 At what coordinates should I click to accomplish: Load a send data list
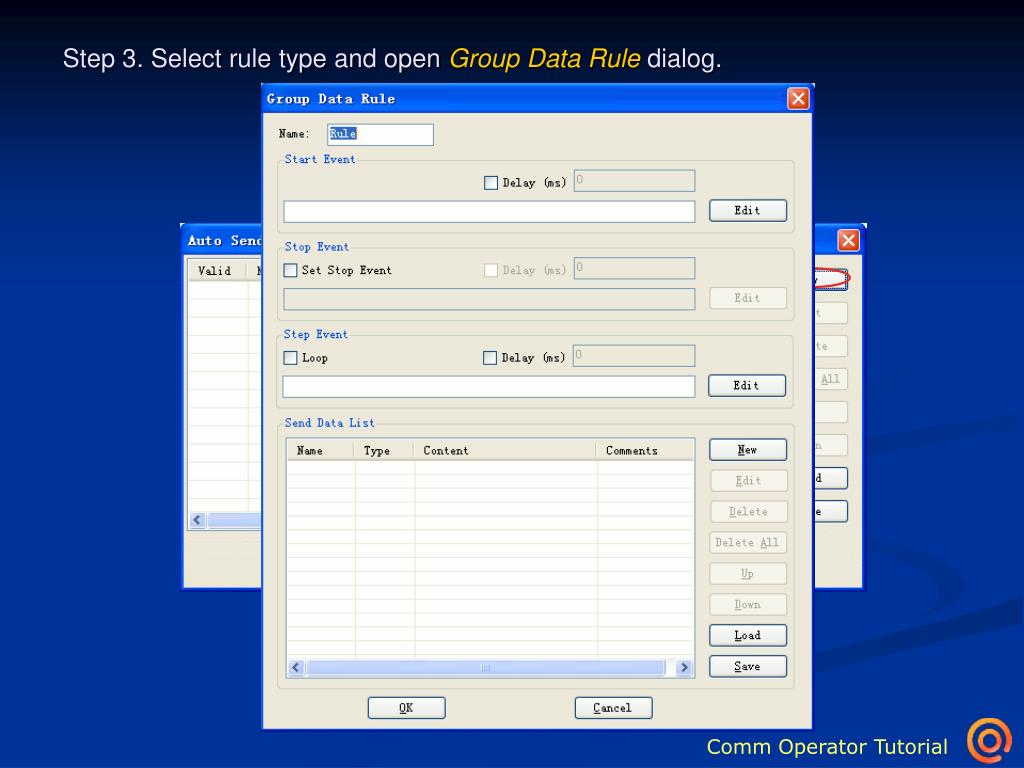pyautogui.click(x=748, y=635)
